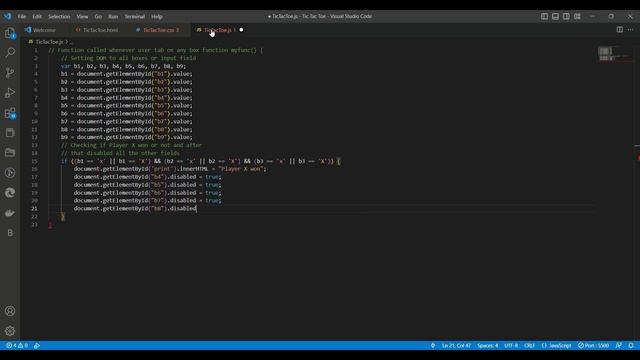This screenshot has width=640, height=360.
Task: Click the errors and warnings indicator
Action: point(17,345)
